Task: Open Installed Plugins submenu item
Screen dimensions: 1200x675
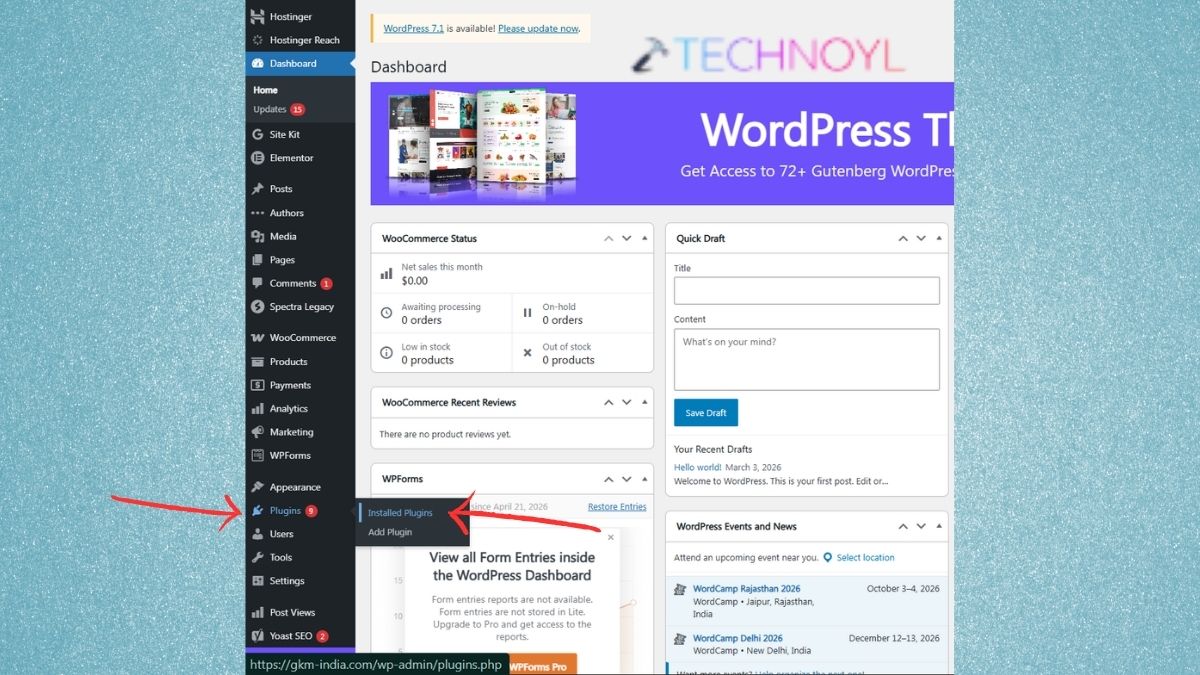Action: tap(400, 513)
